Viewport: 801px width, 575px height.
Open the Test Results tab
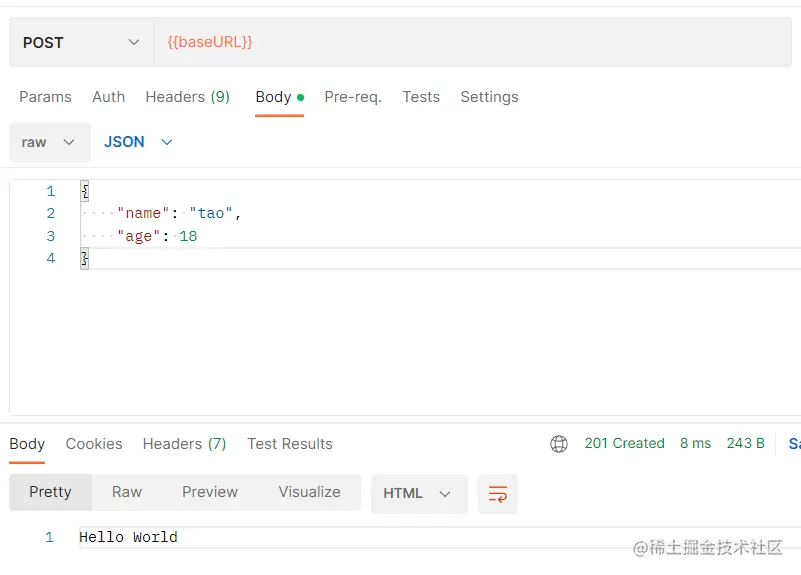click(290, 444)
